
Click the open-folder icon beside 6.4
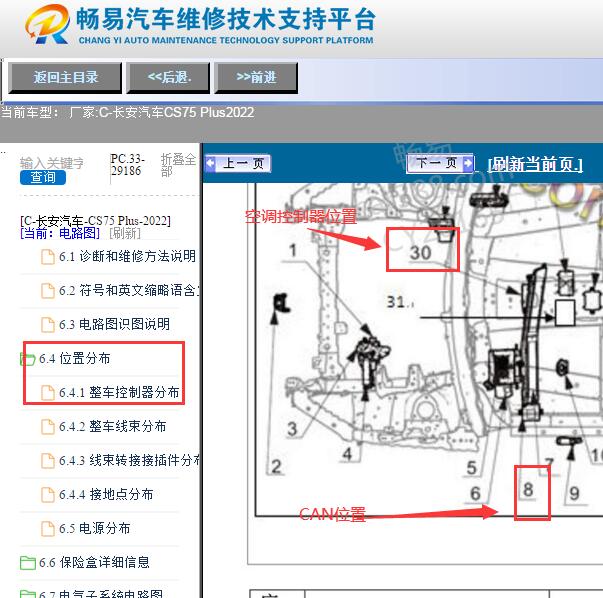point(27,359)
